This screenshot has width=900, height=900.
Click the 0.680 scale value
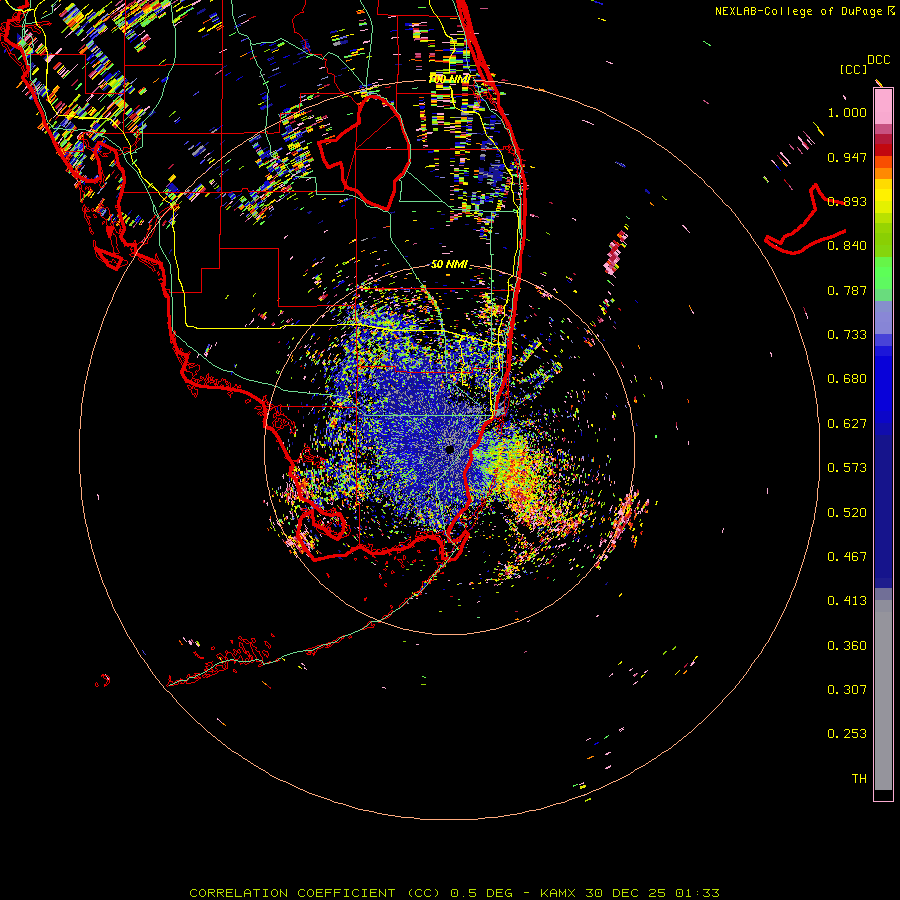(847, 379)
